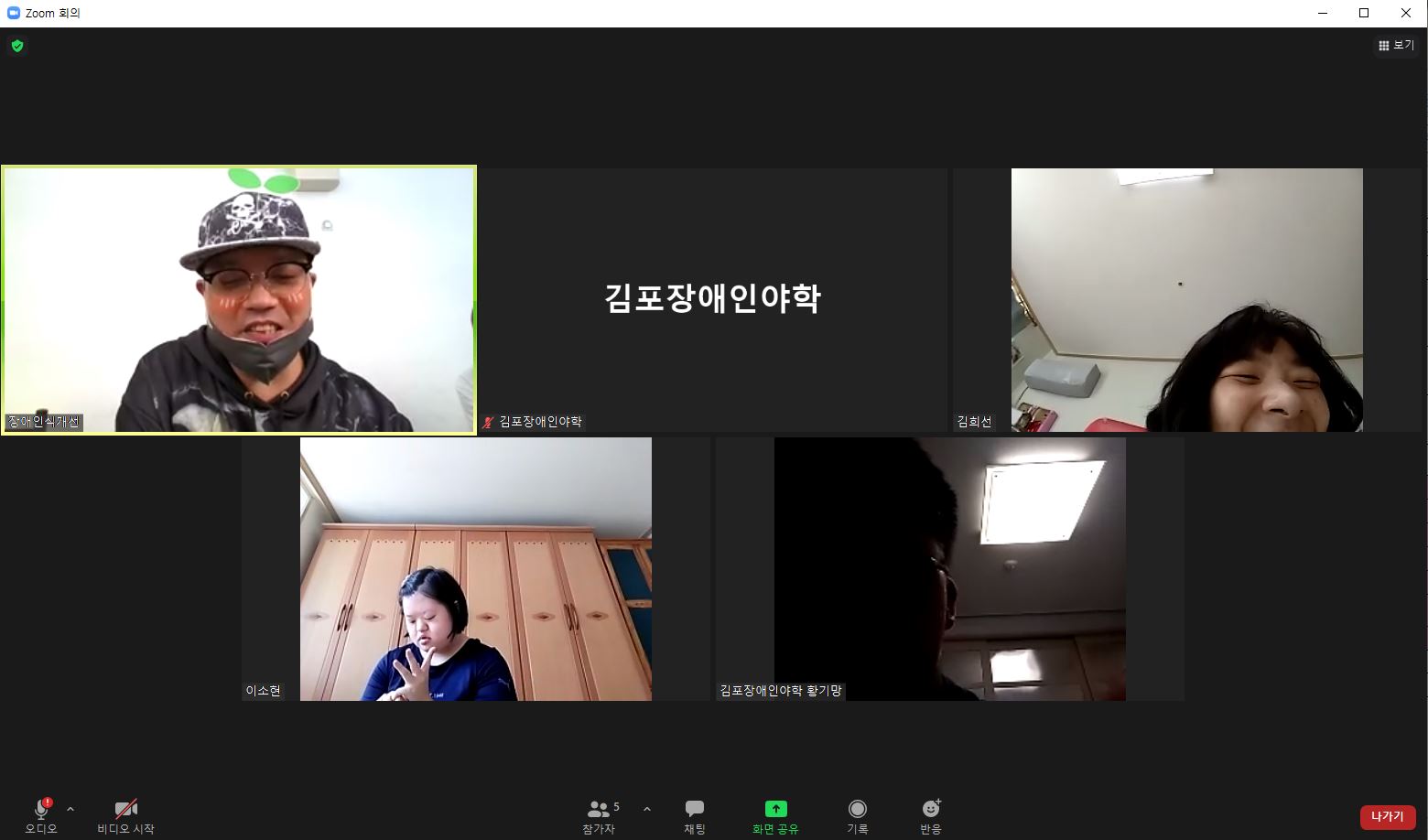
Task: Expand the audio options arrow
Action: point(70,809)
